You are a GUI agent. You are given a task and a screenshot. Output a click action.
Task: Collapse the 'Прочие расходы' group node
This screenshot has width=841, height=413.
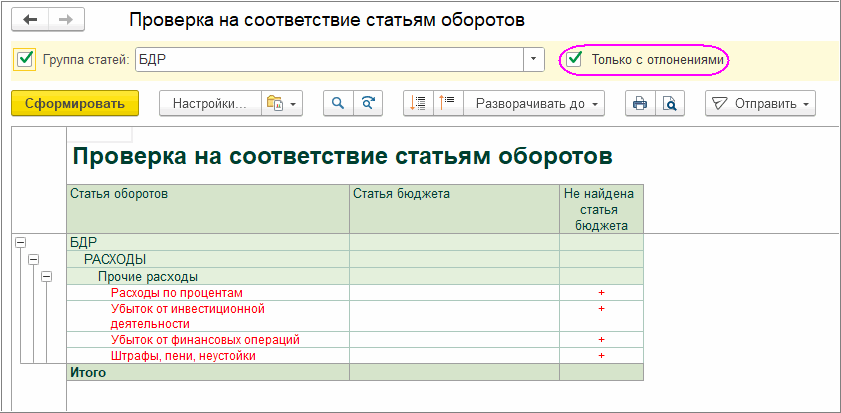pyautogui.click(x=46, y=276)
